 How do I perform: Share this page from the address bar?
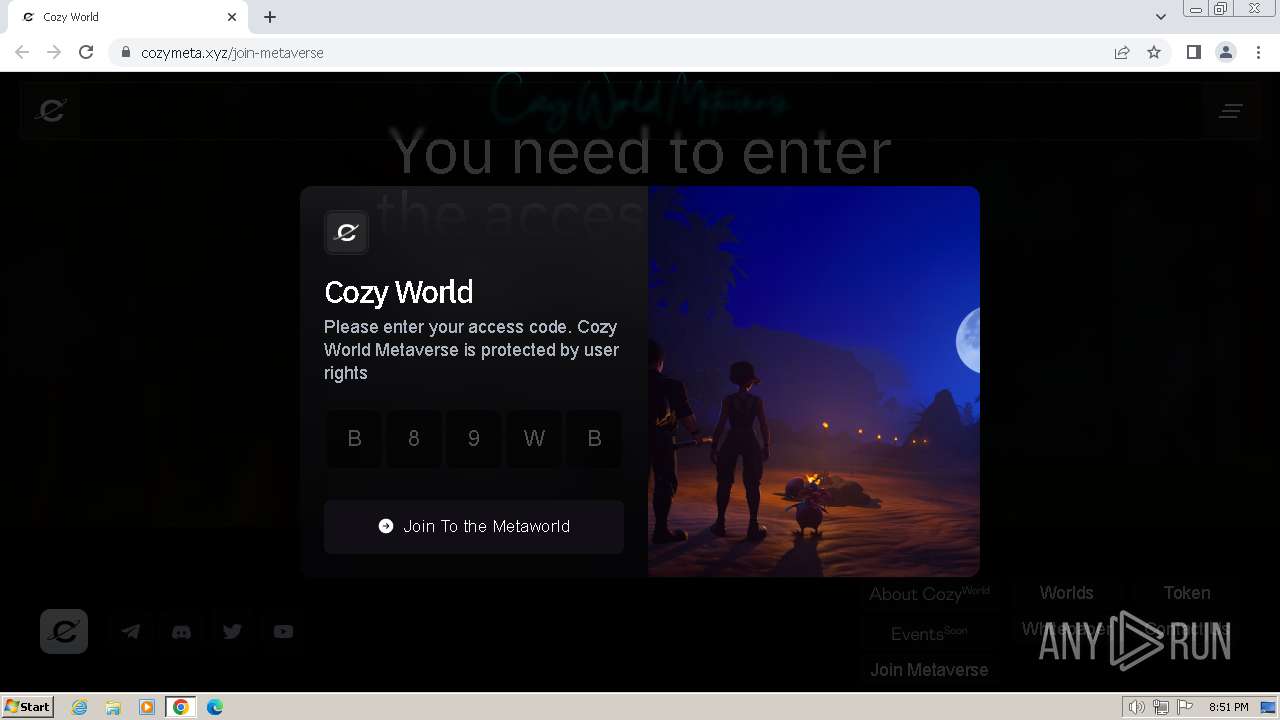(1122, 52)
